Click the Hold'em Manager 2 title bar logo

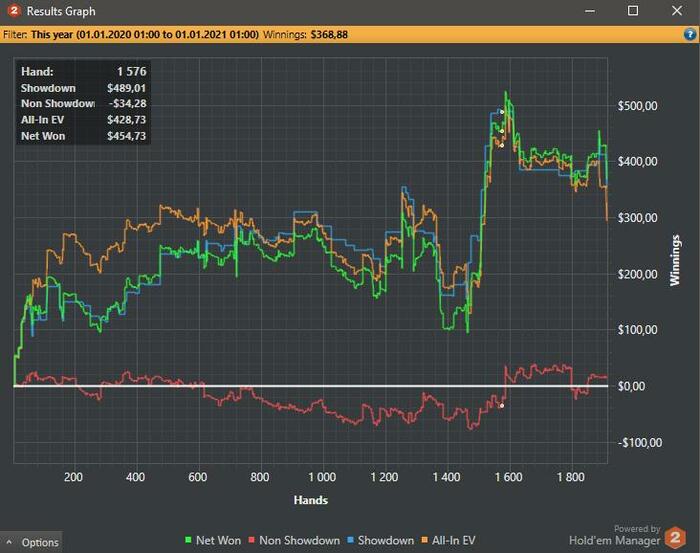14,10
